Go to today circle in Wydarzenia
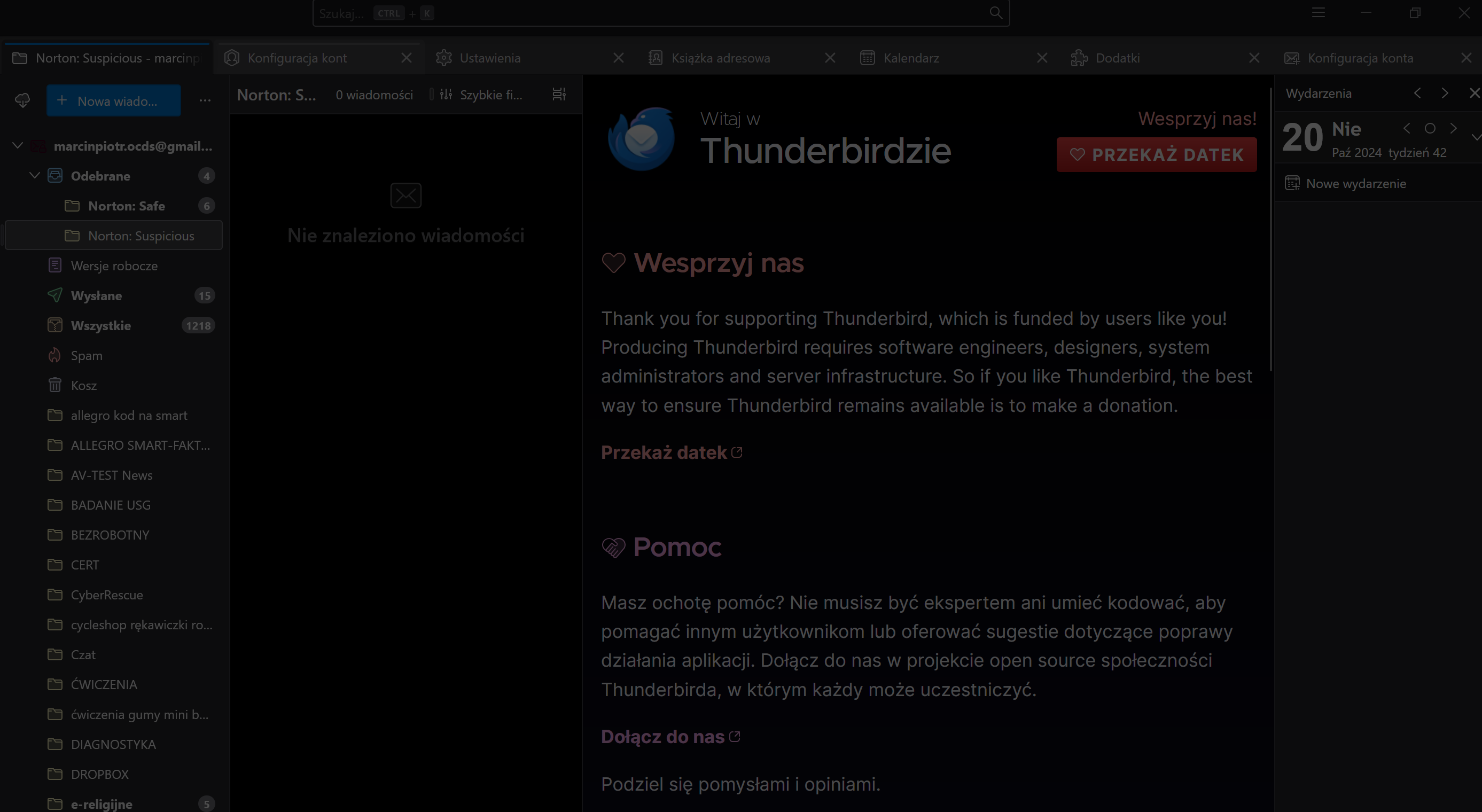Viewport: 1482px width, 812px height. [x=1430, y=129]
